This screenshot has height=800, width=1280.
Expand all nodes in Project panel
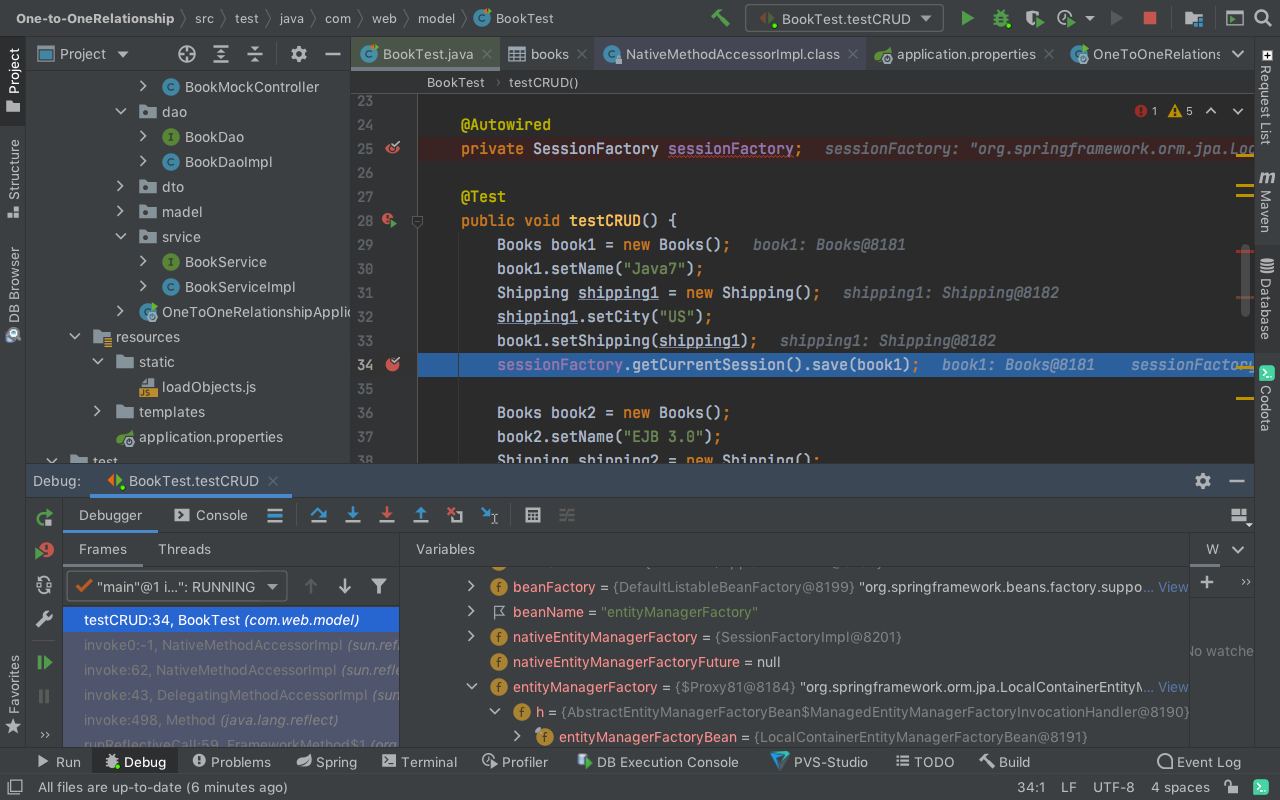[220, 54]
